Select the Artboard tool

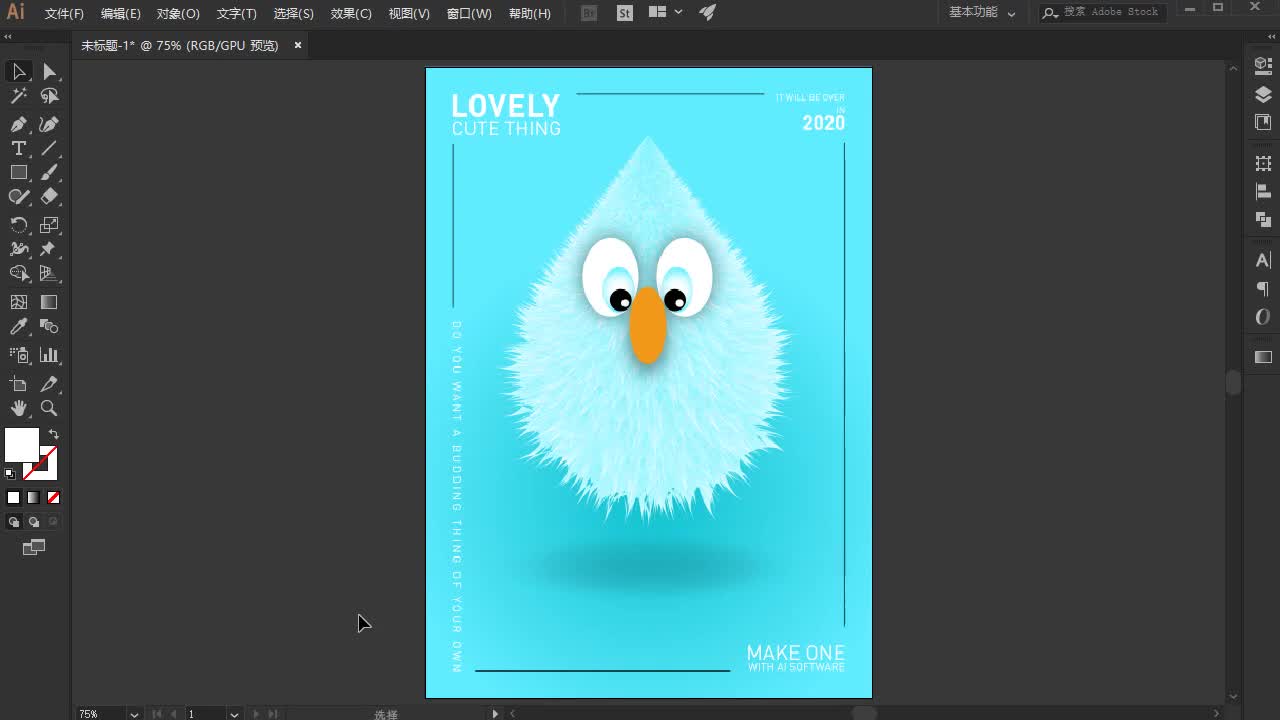19,384
